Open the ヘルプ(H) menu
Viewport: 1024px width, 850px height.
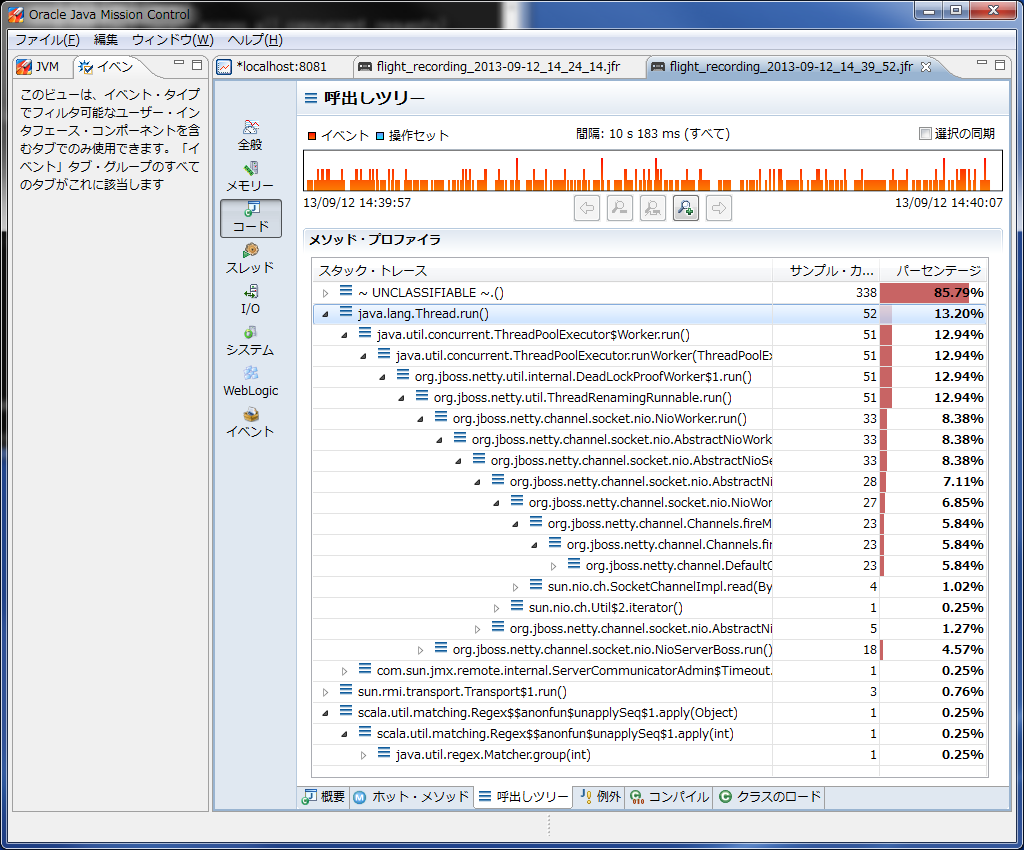[x=255, y=40]
